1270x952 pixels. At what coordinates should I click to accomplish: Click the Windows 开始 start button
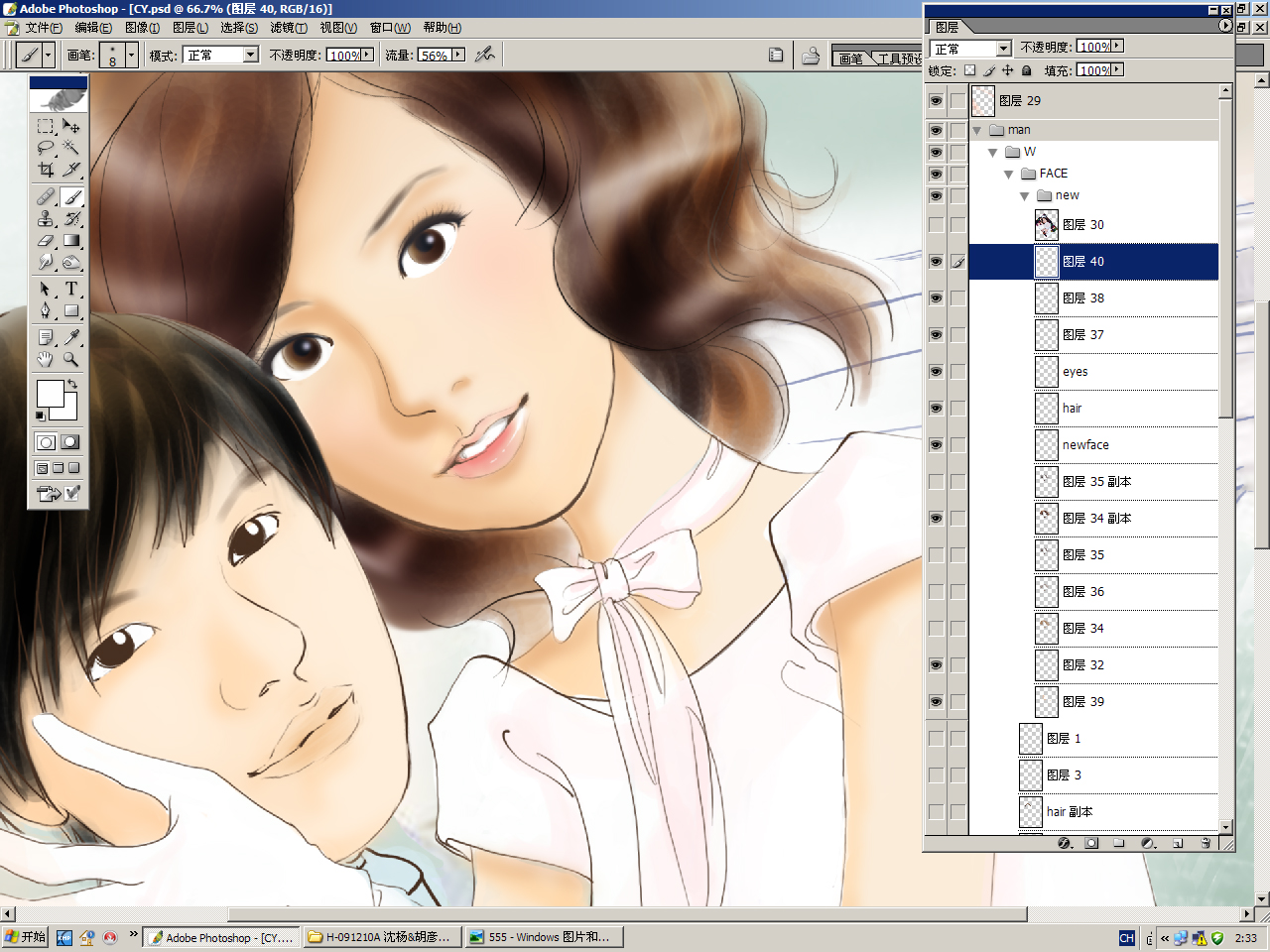(25, 937)
